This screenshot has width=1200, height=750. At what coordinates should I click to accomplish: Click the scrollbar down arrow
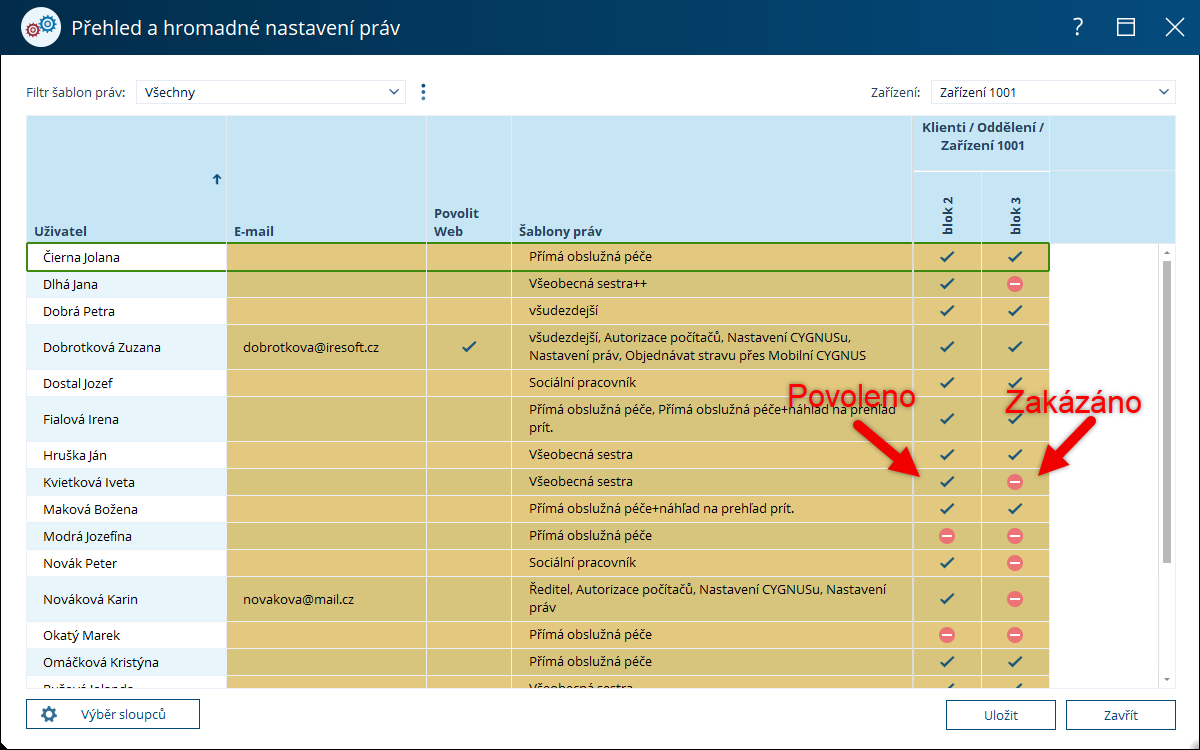pos(1167,680)
